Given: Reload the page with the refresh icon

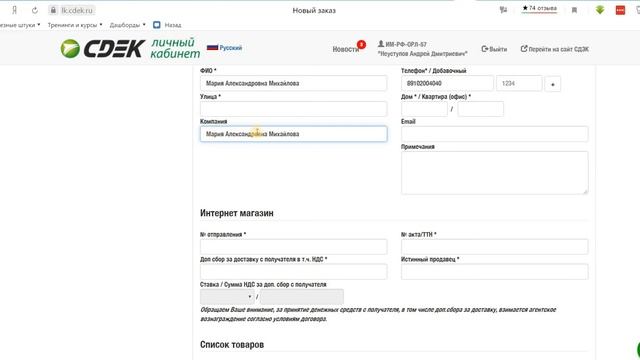Looking at the screenshot, I should click(35, 10).
